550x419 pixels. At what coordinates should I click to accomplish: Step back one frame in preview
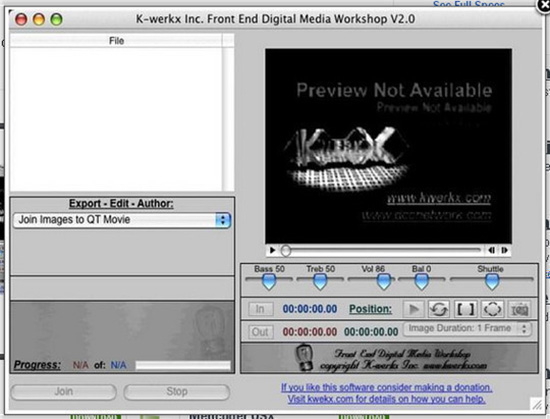491,250
